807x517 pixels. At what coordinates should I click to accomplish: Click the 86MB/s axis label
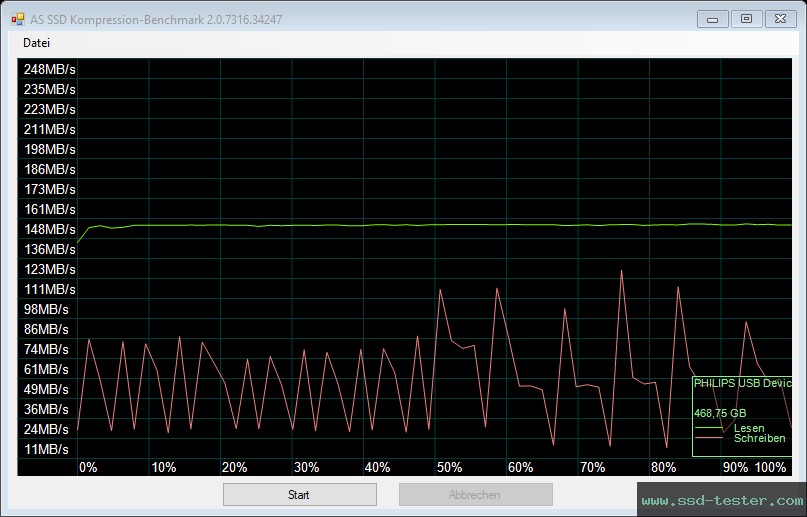point(46,329)
